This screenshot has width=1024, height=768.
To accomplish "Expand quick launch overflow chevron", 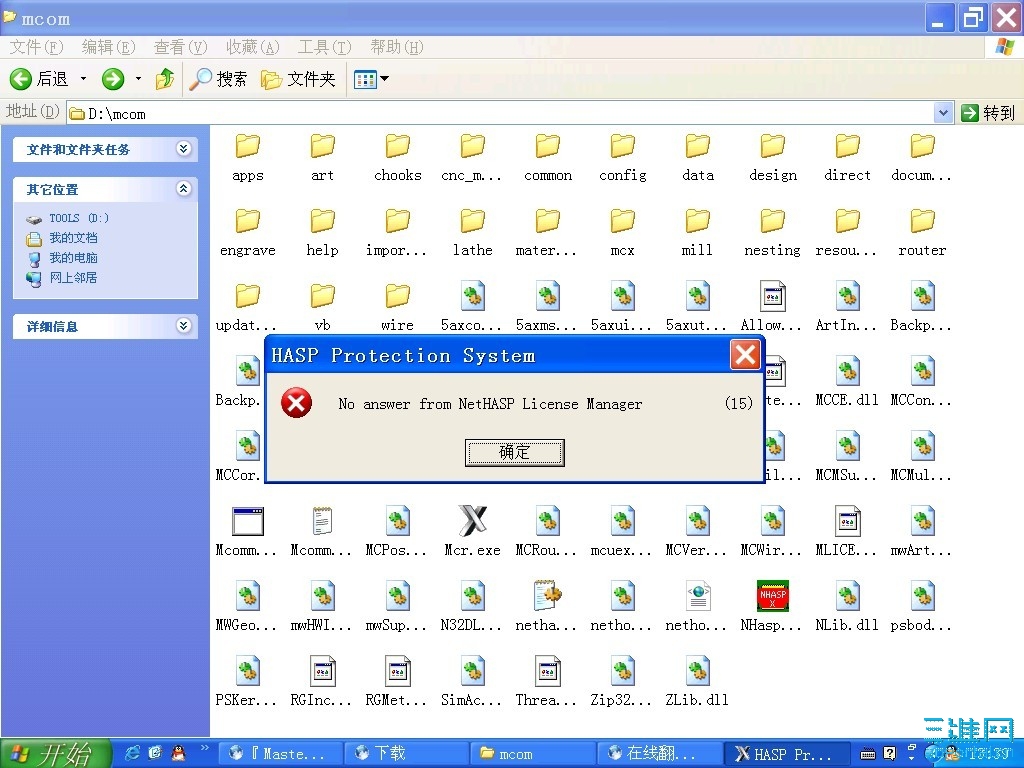I will [204, 748].
